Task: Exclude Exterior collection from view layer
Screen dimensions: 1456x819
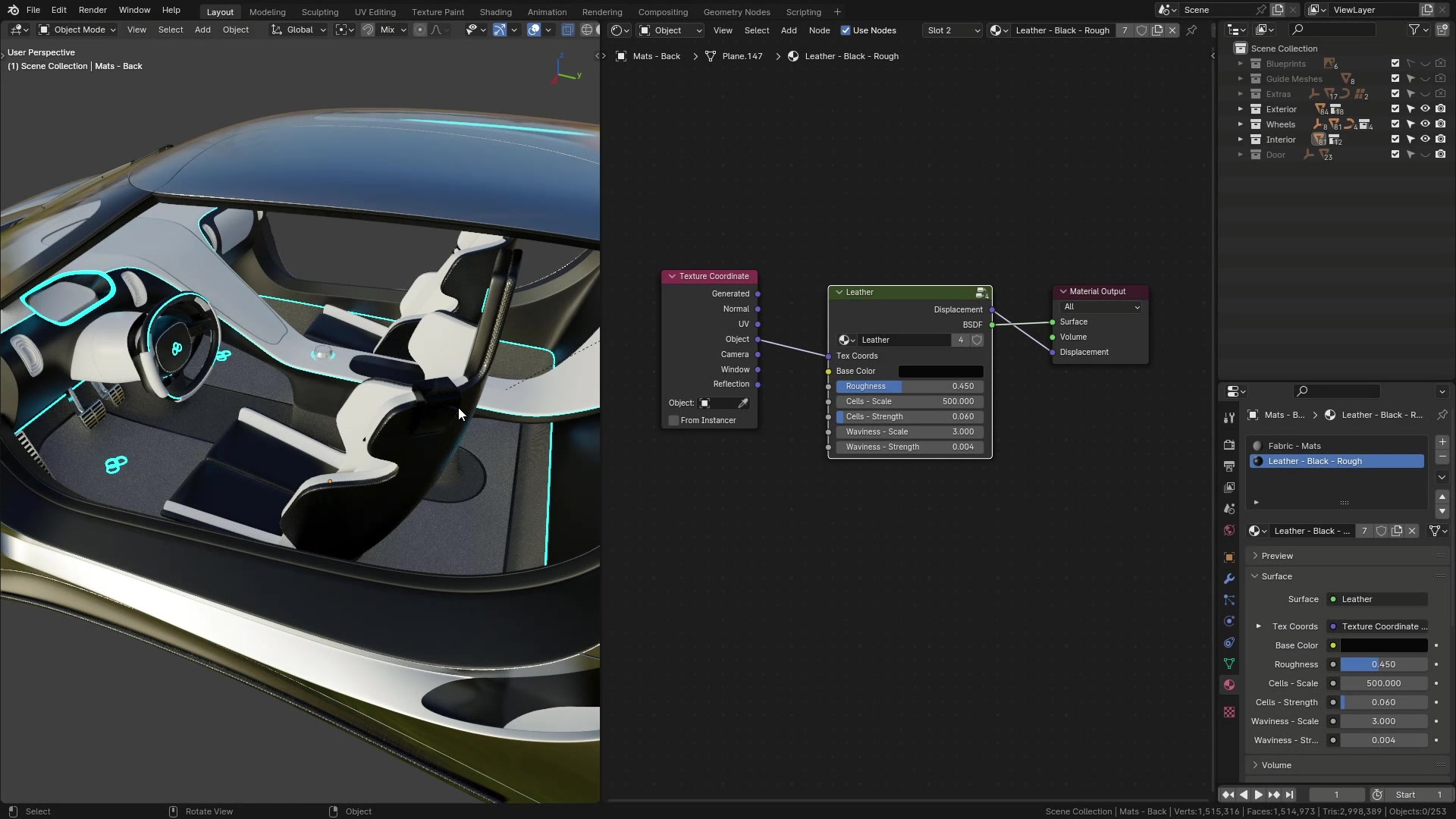Action: click(1395, 109)
